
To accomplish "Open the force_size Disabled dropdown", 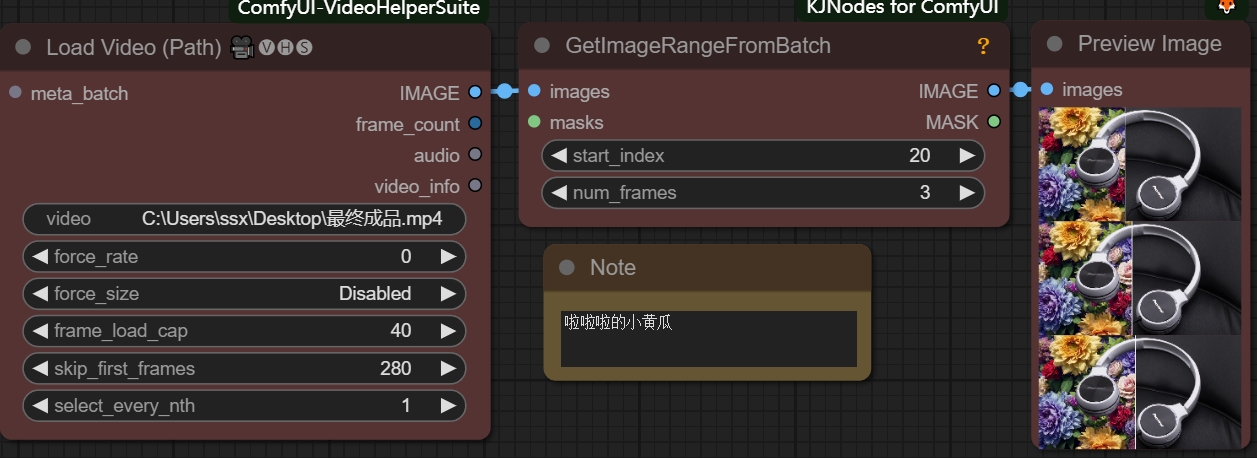I will coord(244,294).
